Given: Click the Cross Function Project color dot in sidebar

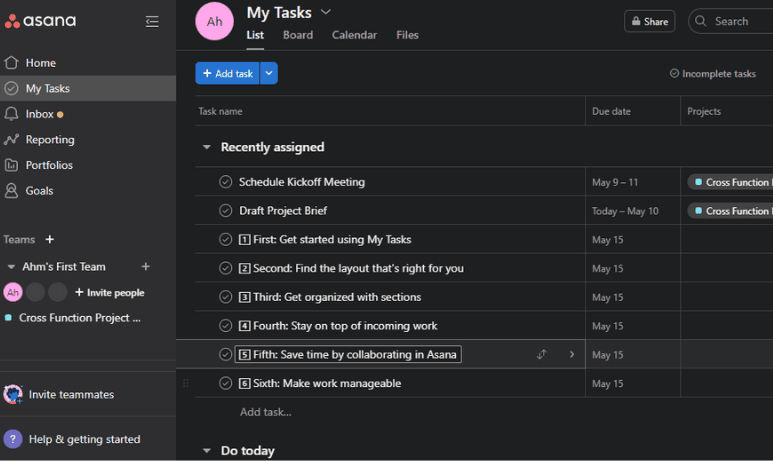Looking at the screenshot, I should point(8,318).
